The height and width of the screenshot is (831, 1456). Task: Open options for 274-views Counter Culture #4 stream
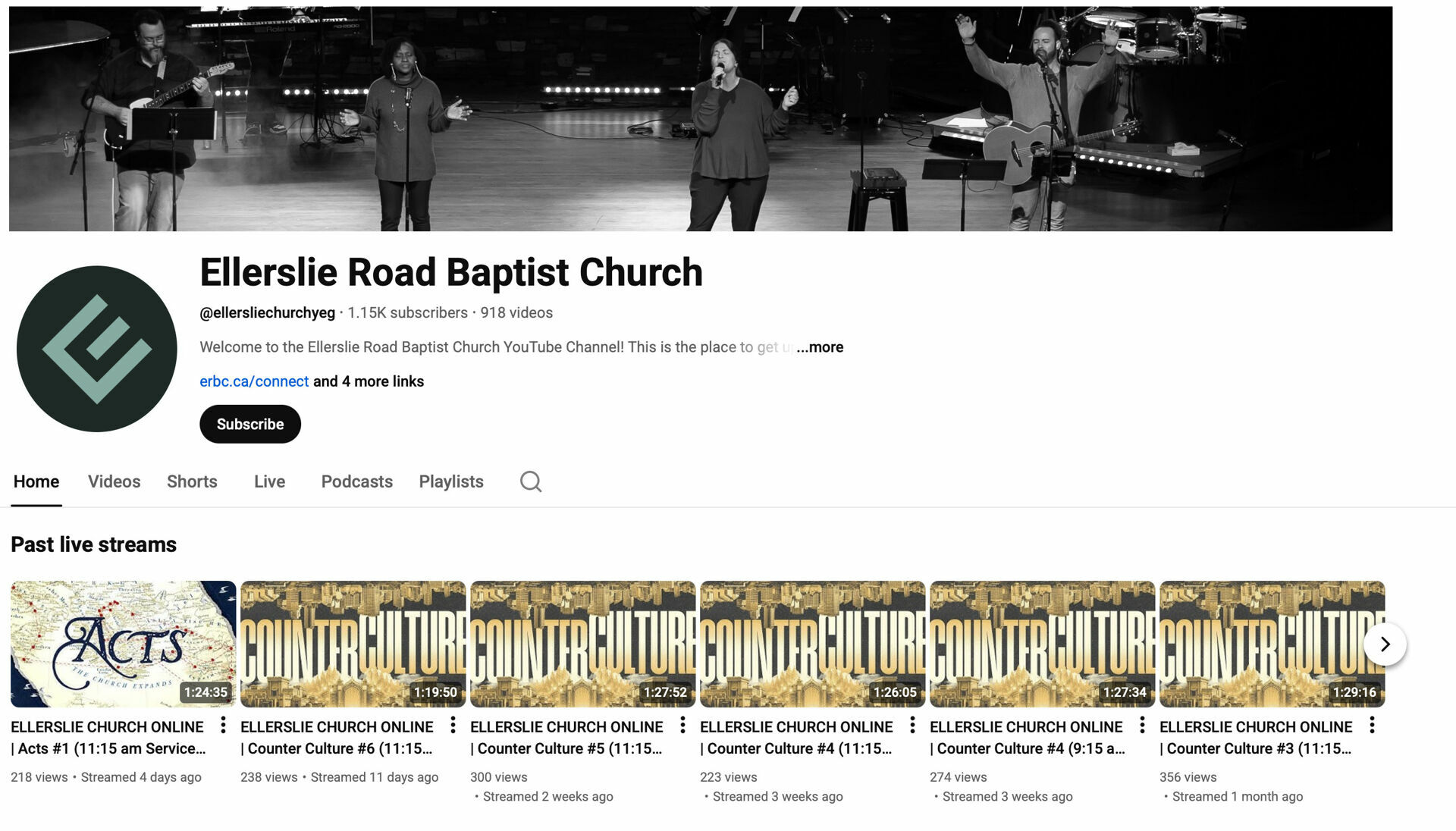click(1142, 726)
